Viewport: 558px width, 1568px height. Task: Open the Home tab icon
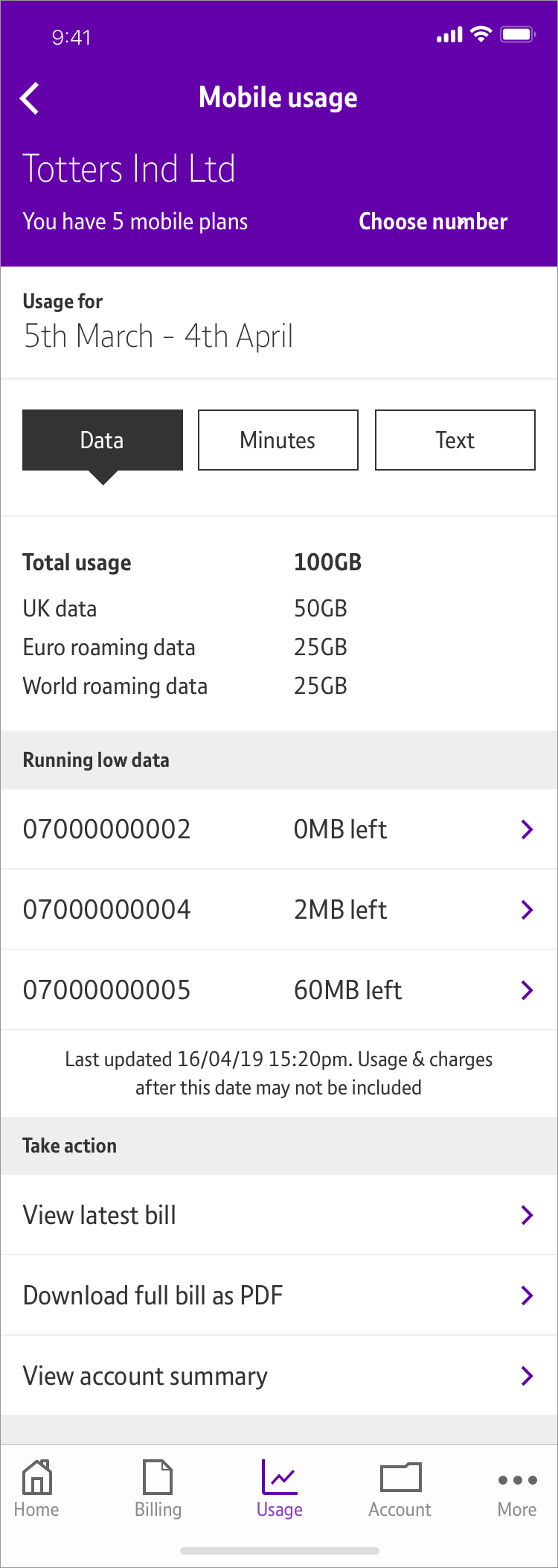[36, 1477]
